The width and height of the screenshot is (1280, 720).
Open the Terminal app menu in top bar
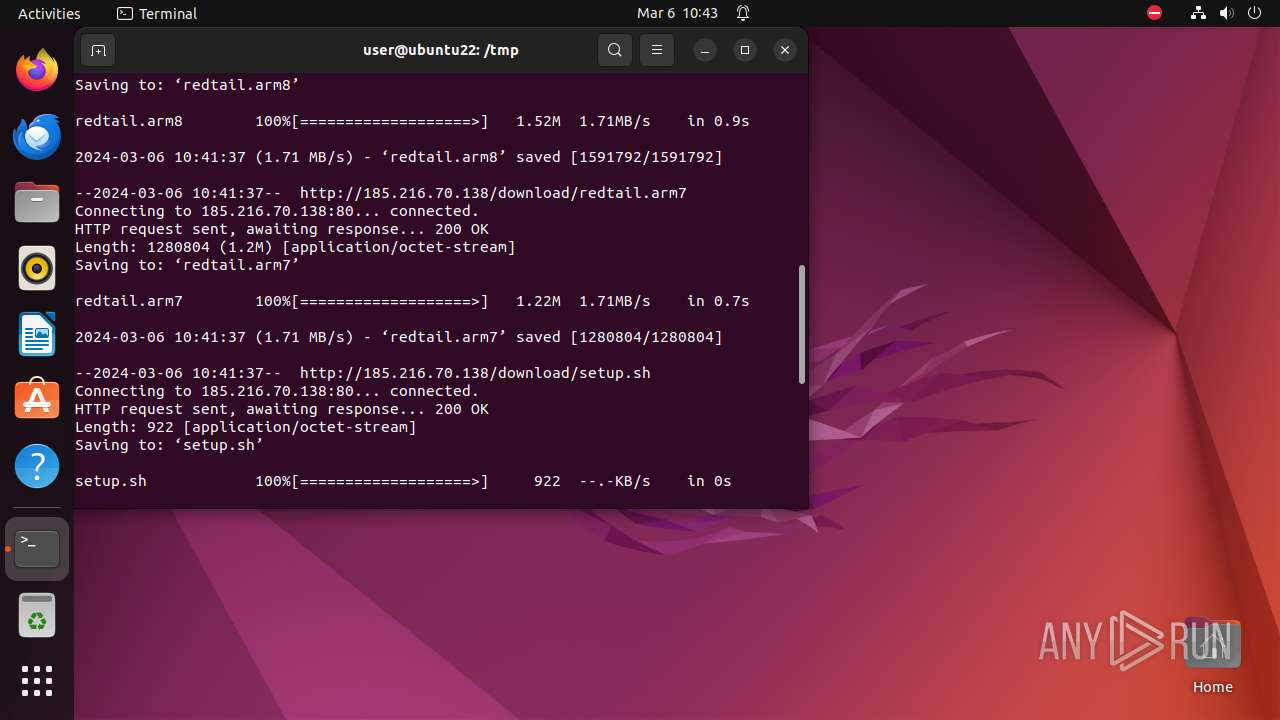point(157,13)
